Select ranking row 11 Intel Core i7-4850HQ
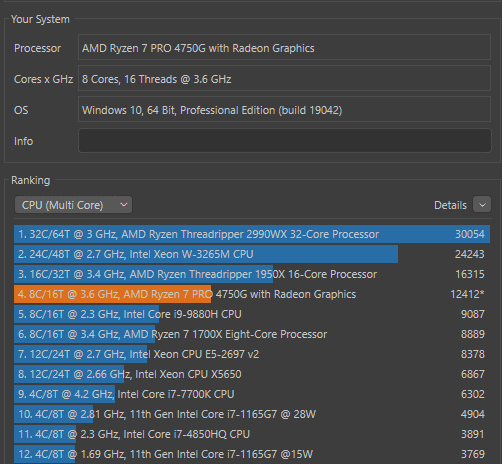The height and width of the screenshot is (464, 502). point(252,434)
